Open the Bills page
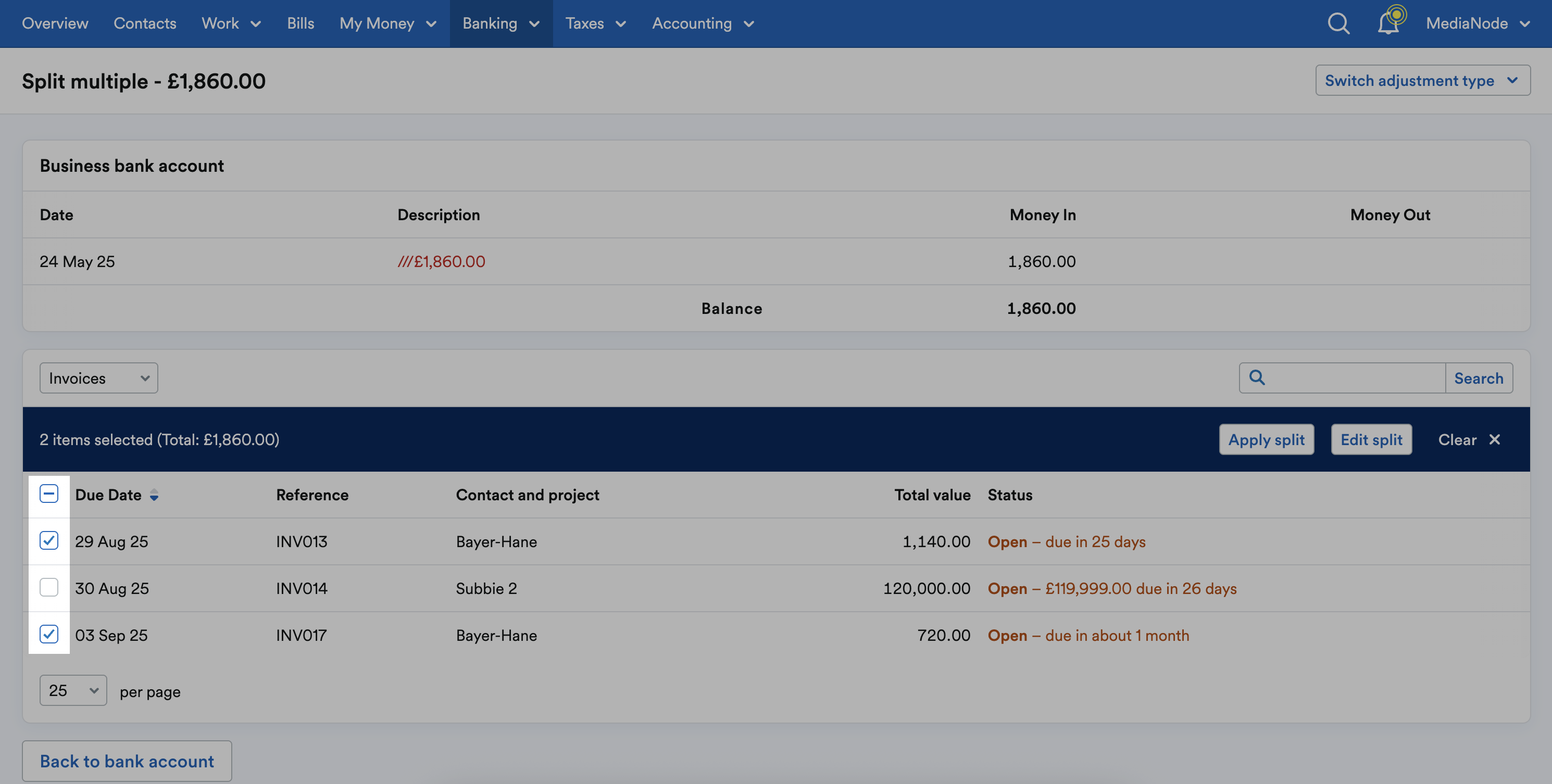 [x=300, y=23]
